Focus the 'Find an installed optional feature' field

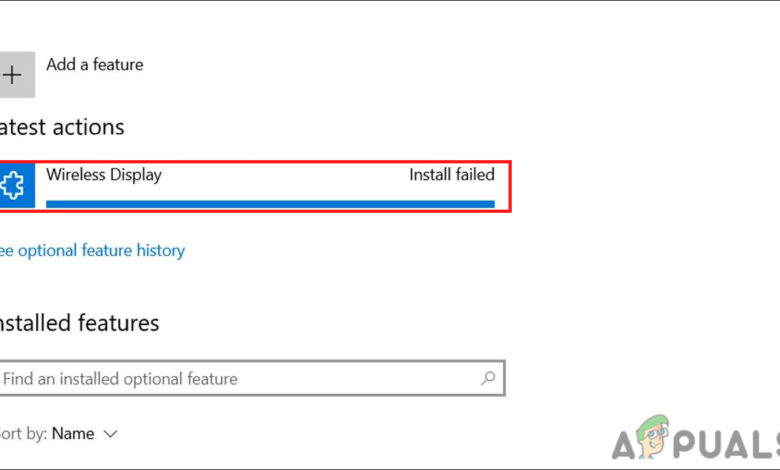pyautogui.click(x=230, y=379)
